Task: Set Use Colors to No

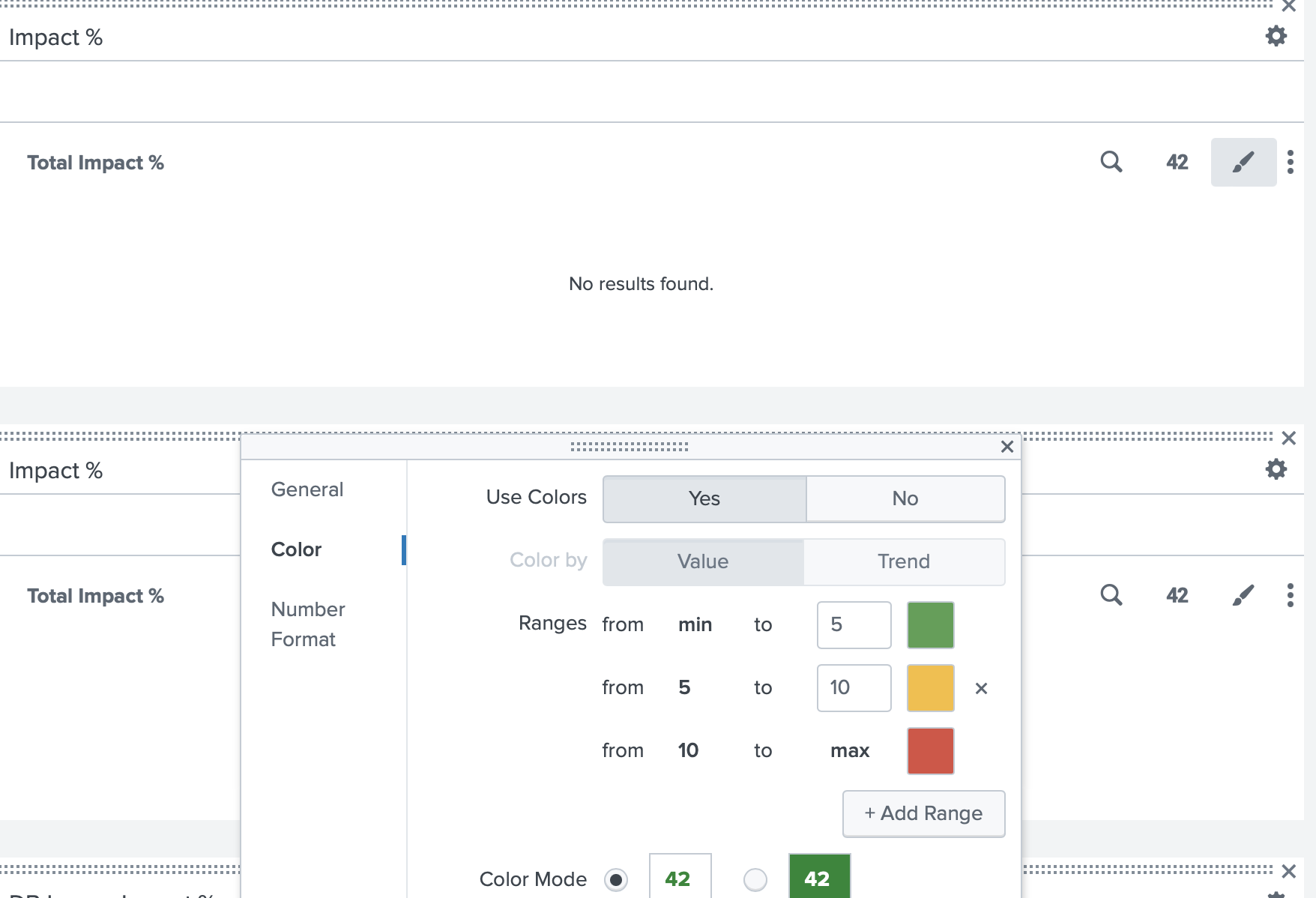Action: 905,498
